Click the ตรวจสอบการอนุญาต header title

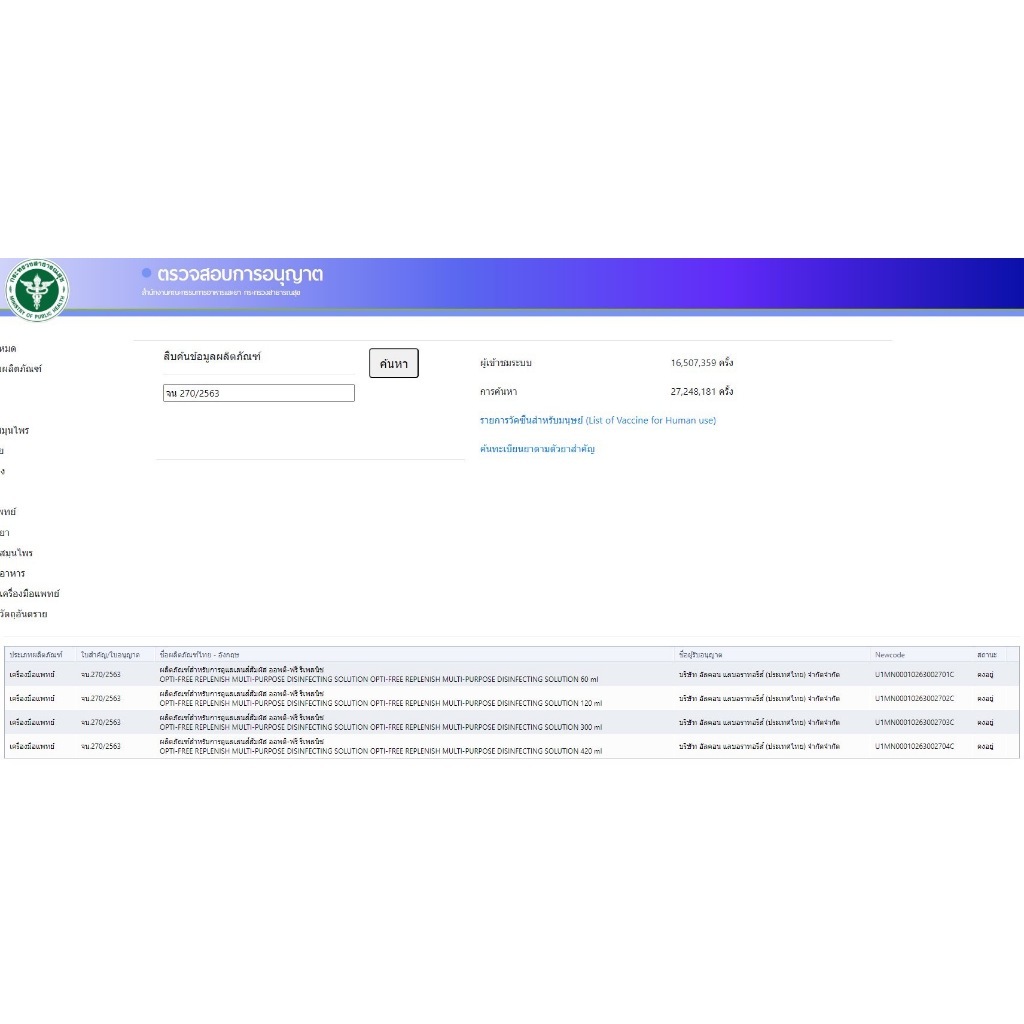coord(240,274)
